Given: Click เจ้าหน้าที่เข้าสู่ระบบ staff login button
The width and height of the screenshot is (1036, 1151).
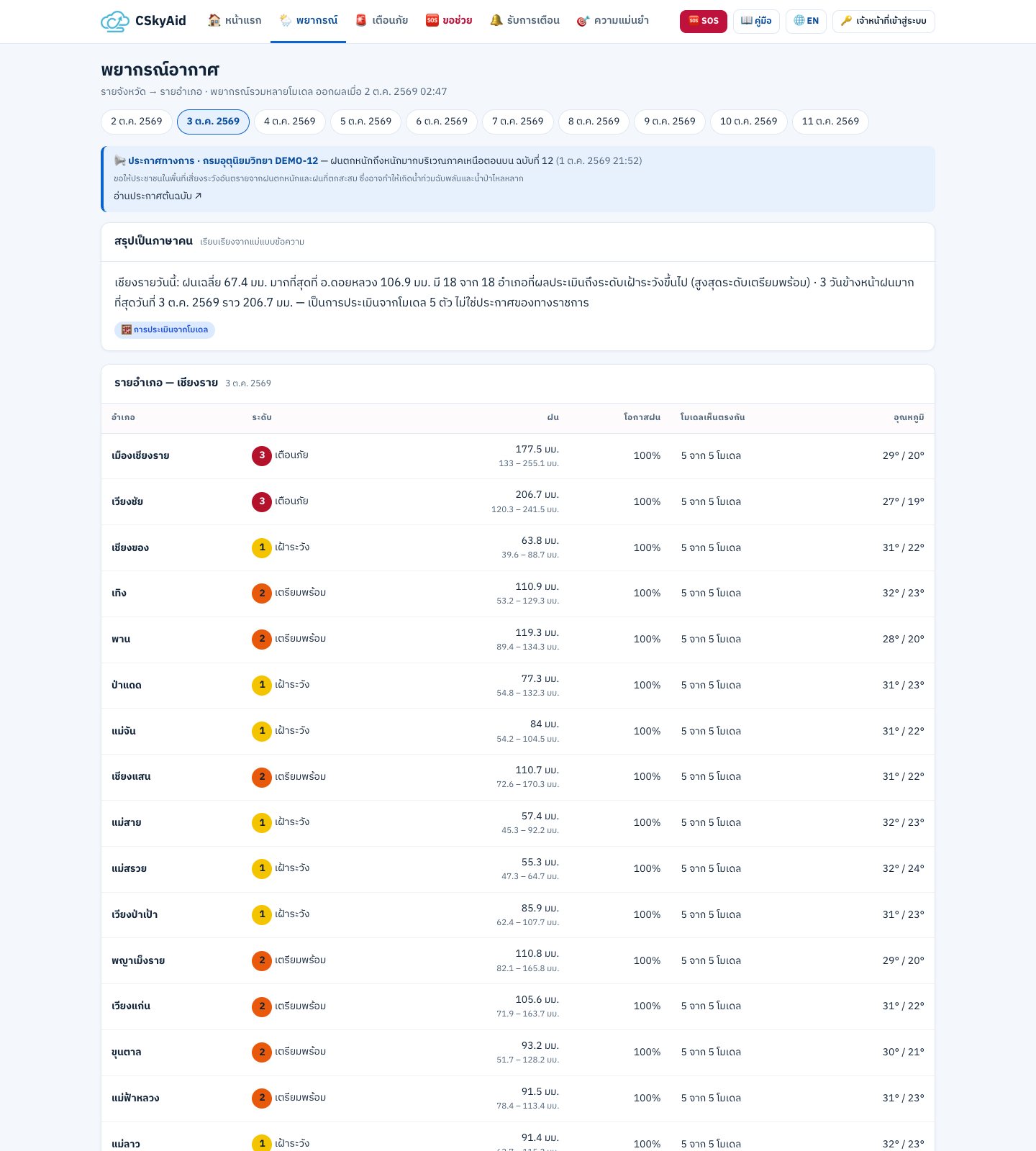Looking at the screenshot, I should click(883, 21).
